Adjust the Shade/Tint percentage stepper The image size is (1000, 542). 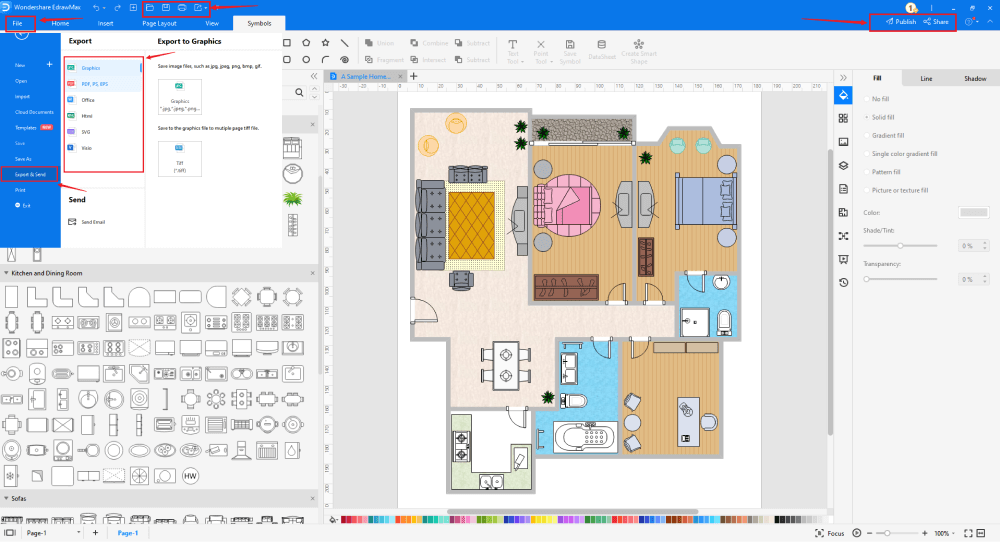coord(985,245)
